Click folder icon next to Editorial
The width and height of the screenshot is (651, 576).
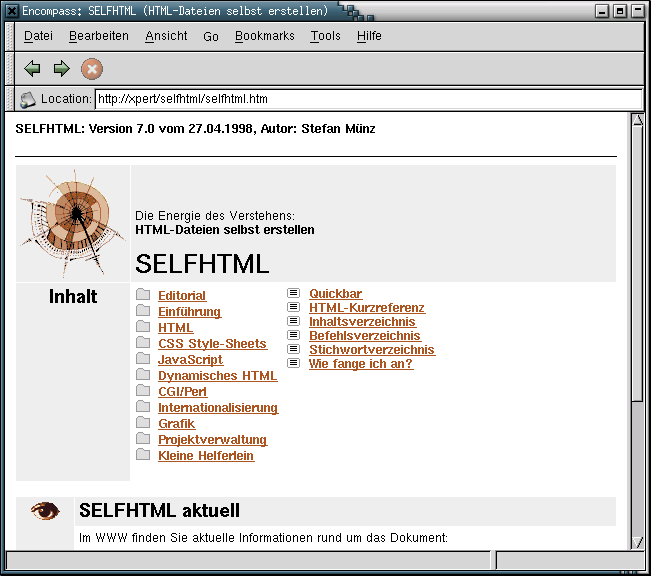point(143,295)
